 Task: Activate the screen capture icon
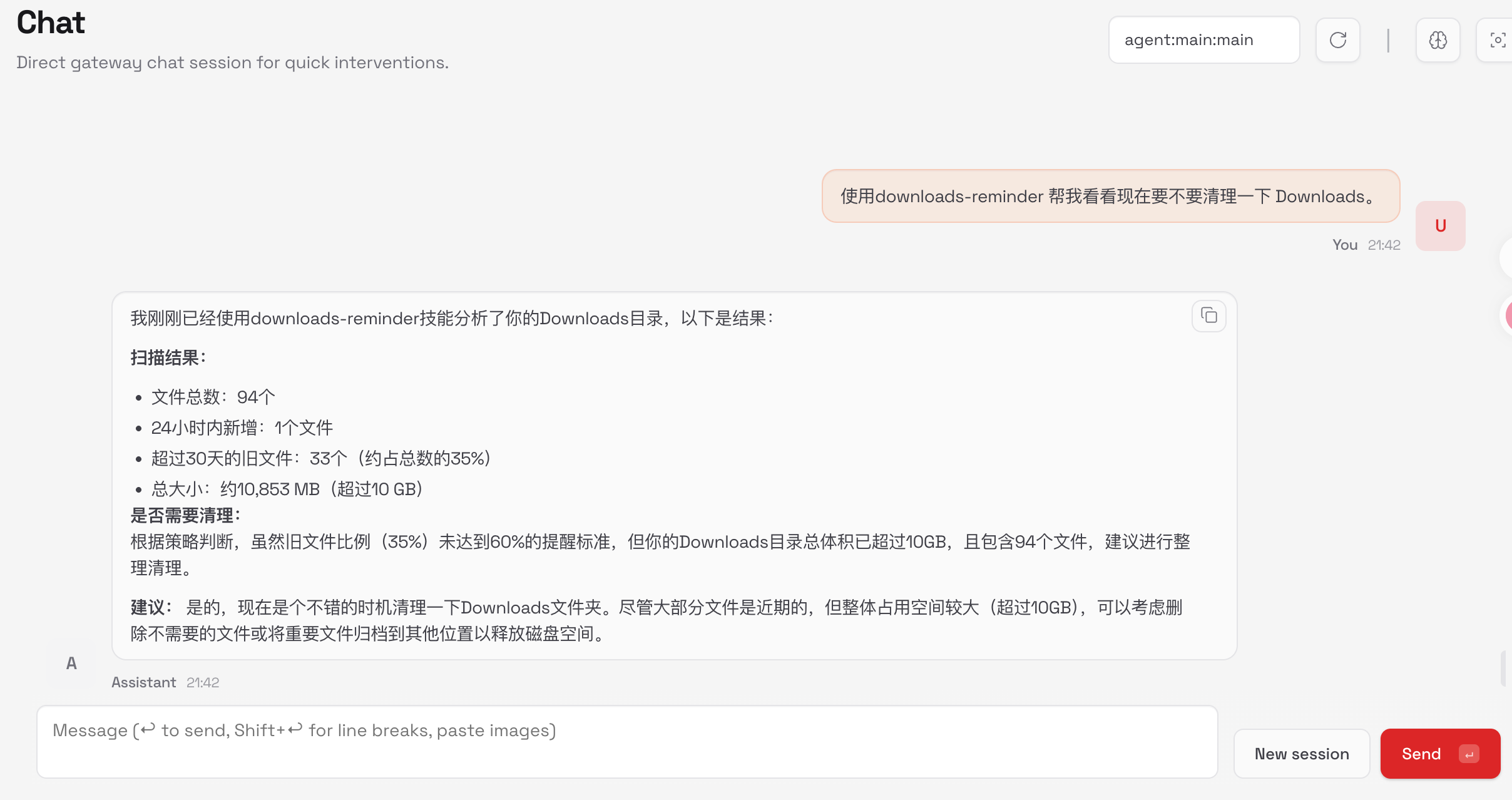point(1498,39)
